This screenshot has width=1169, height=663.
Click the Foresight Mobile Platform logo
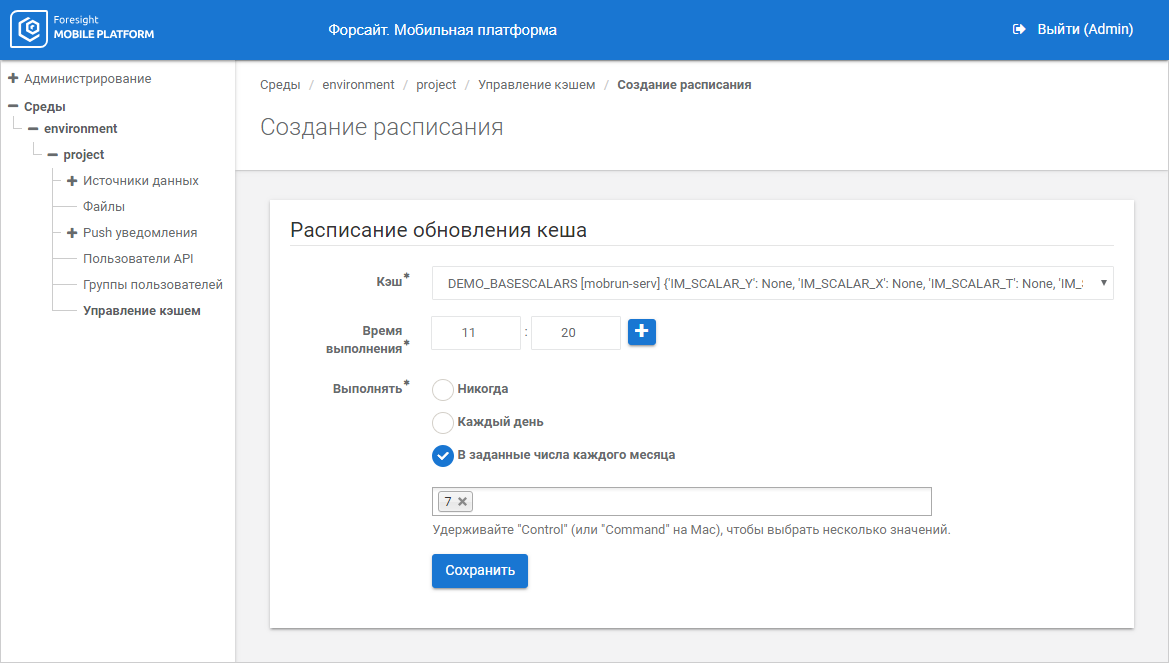83,29
